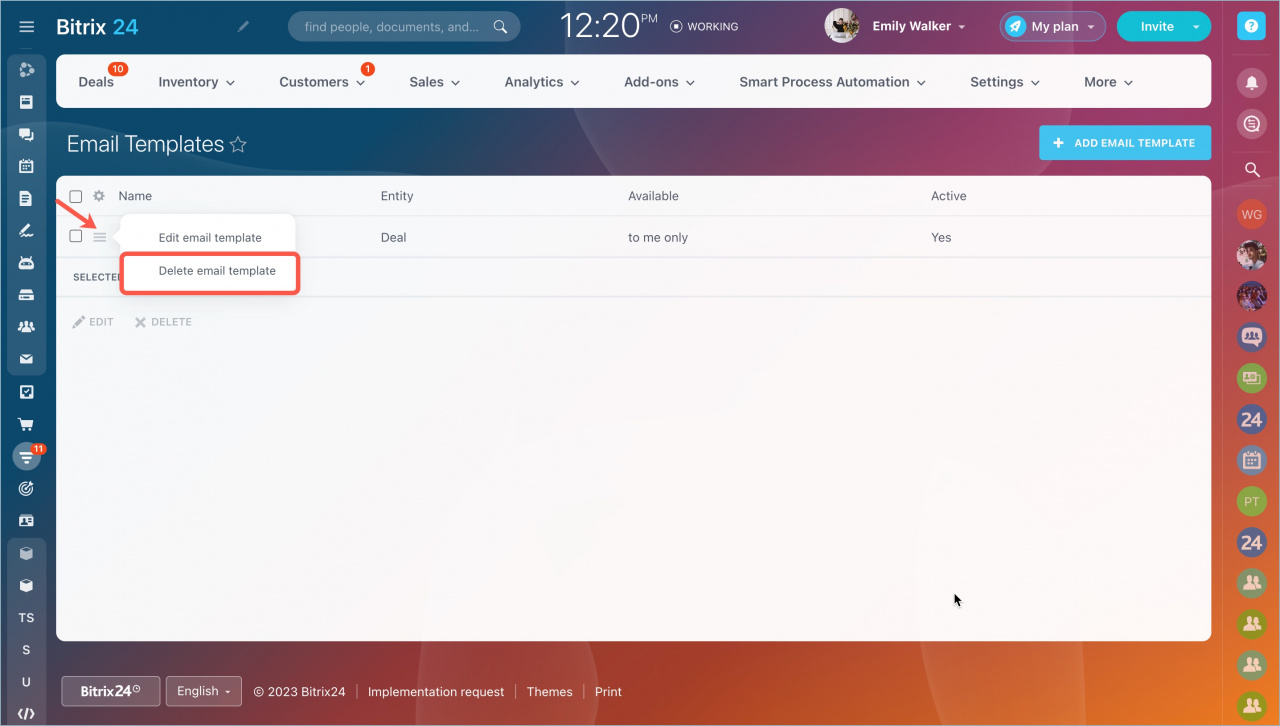This screenshot has height=726, width=1280.
Task: Click the Print link in footer
Action: pos(608,692)
